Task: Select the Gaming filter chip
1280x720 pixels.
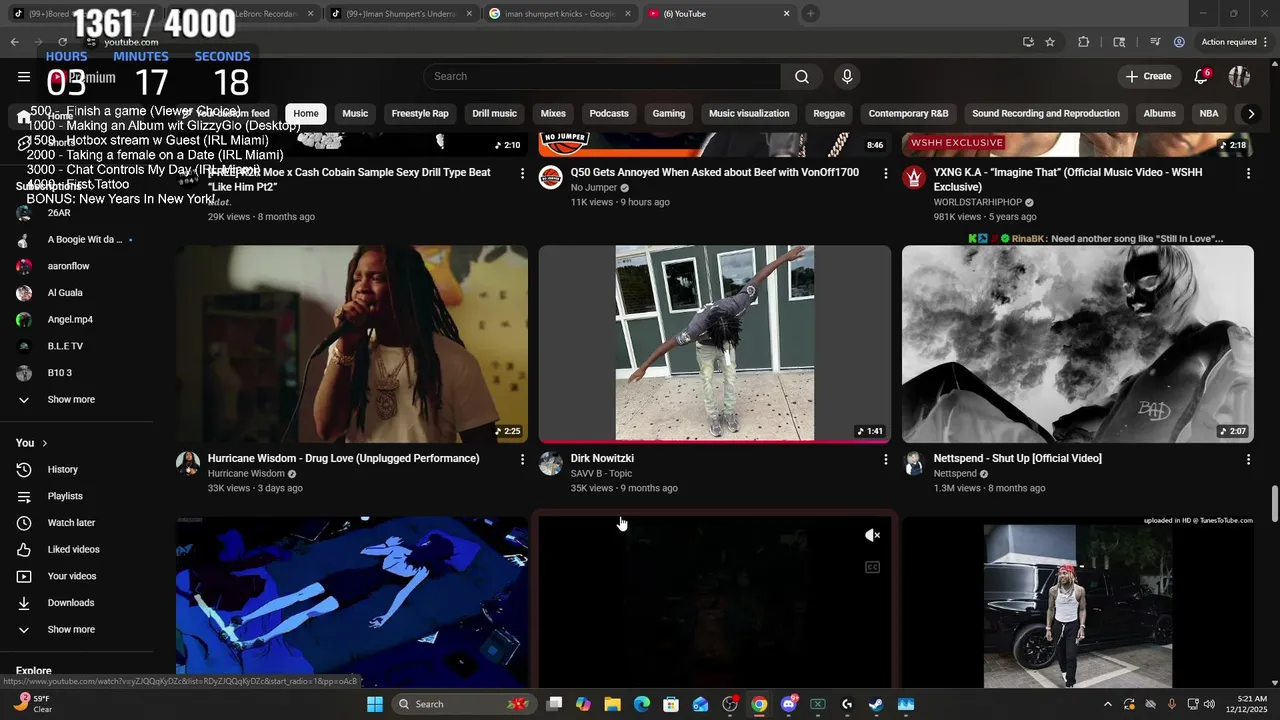Action: 669,114
